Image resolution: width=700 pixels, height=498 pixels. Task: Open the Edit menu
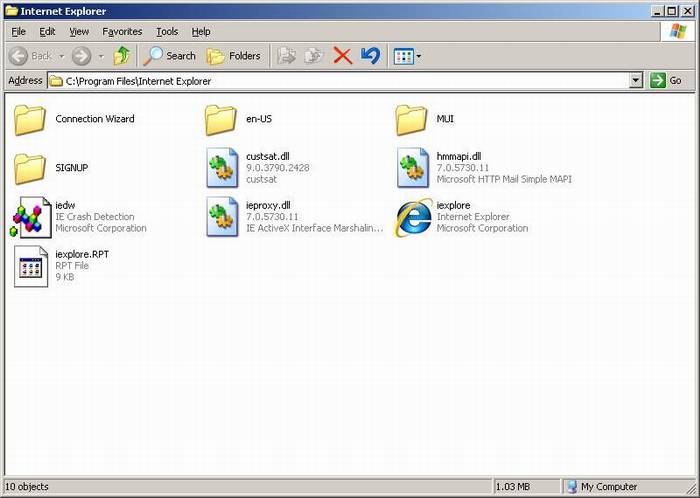pyautogui.click(x=47, y=32)
